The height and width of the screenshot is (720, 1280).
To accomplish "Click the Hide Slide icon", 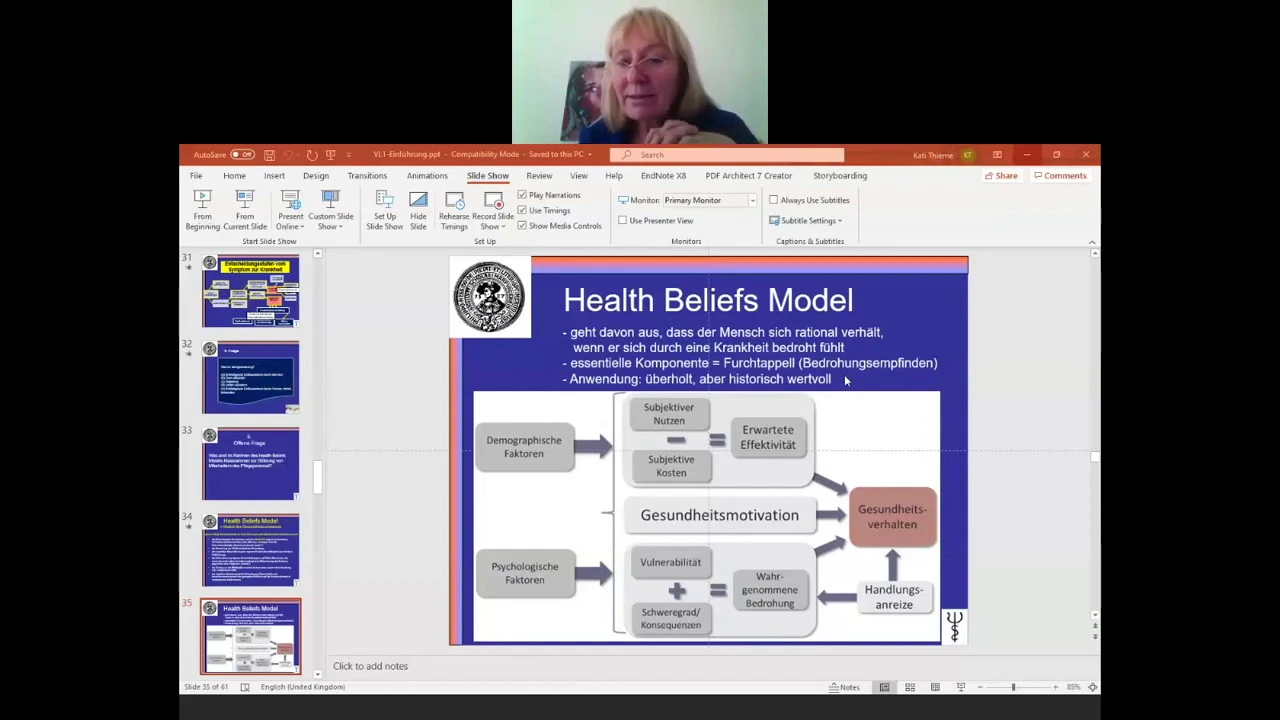I will 418,200.
